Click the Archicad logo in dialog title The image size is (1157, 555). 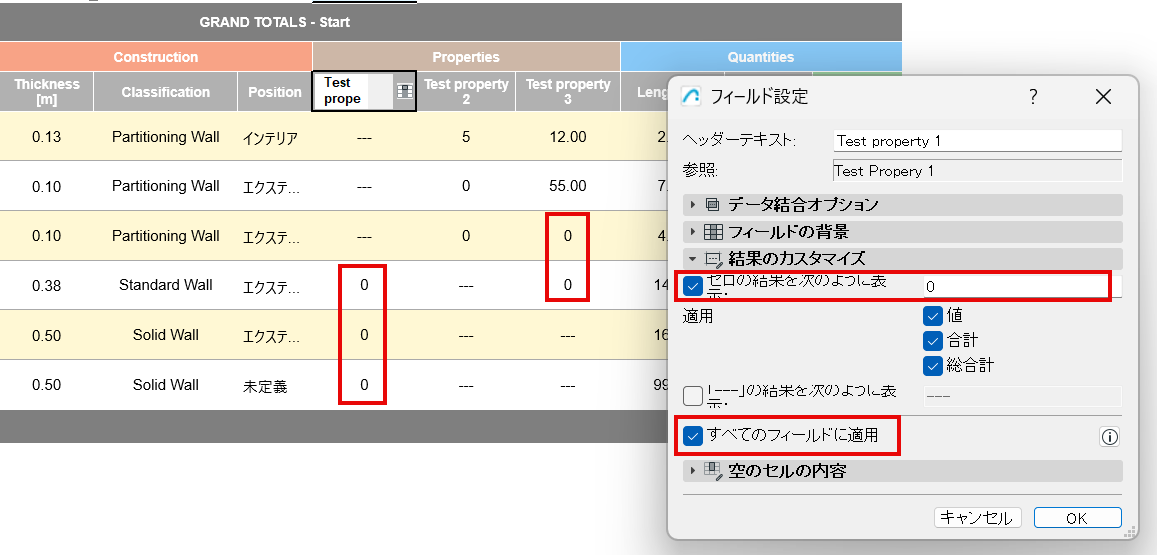pyautogui.click(x=691, y=96)
